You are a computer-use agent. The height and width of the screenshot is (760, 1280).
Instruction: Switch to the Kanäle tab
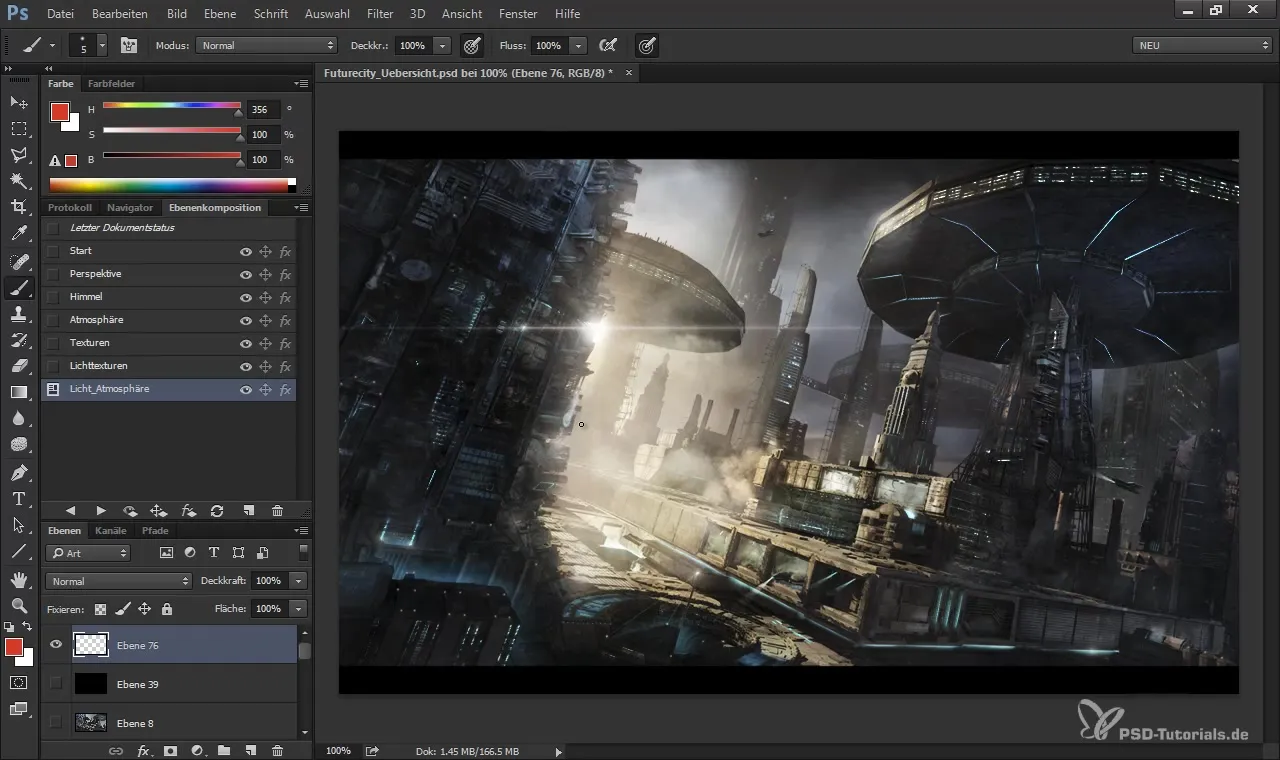(111, 531)
